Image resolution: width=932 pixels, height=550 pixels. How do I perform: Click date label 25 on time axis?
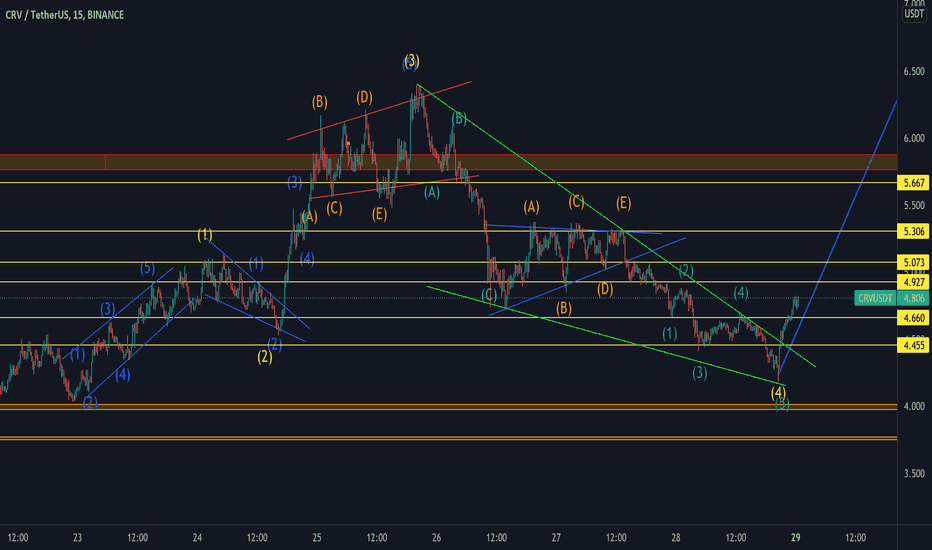(317, 538)
